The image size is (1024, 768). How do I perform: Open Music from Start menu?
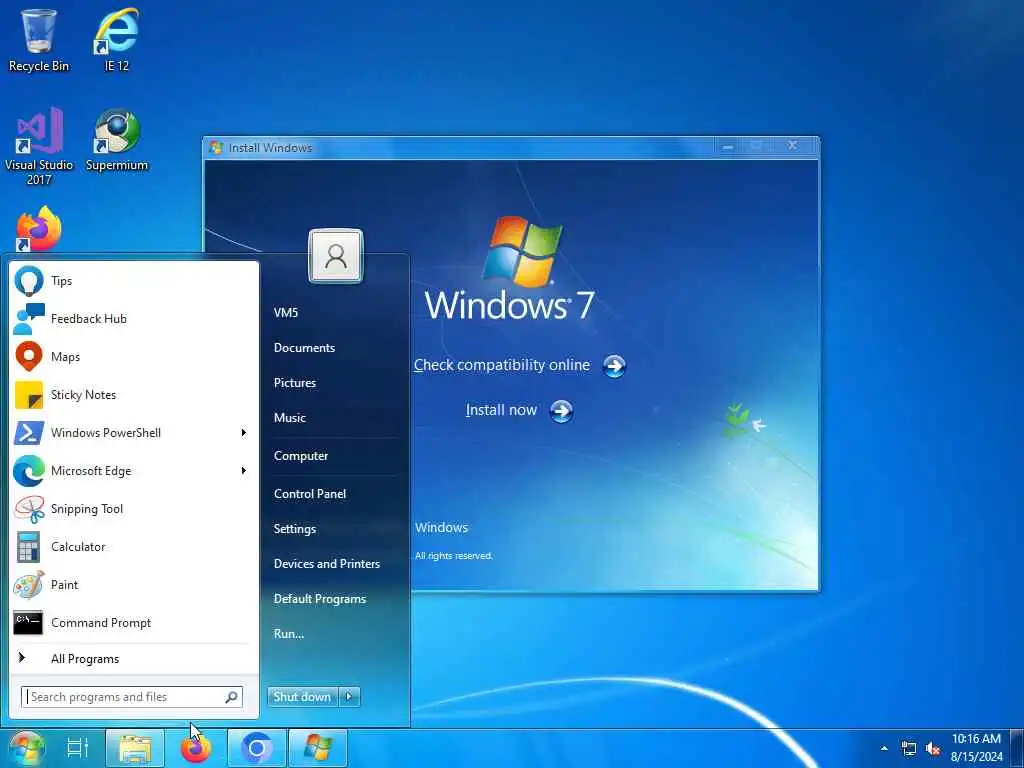pos(289,417)
